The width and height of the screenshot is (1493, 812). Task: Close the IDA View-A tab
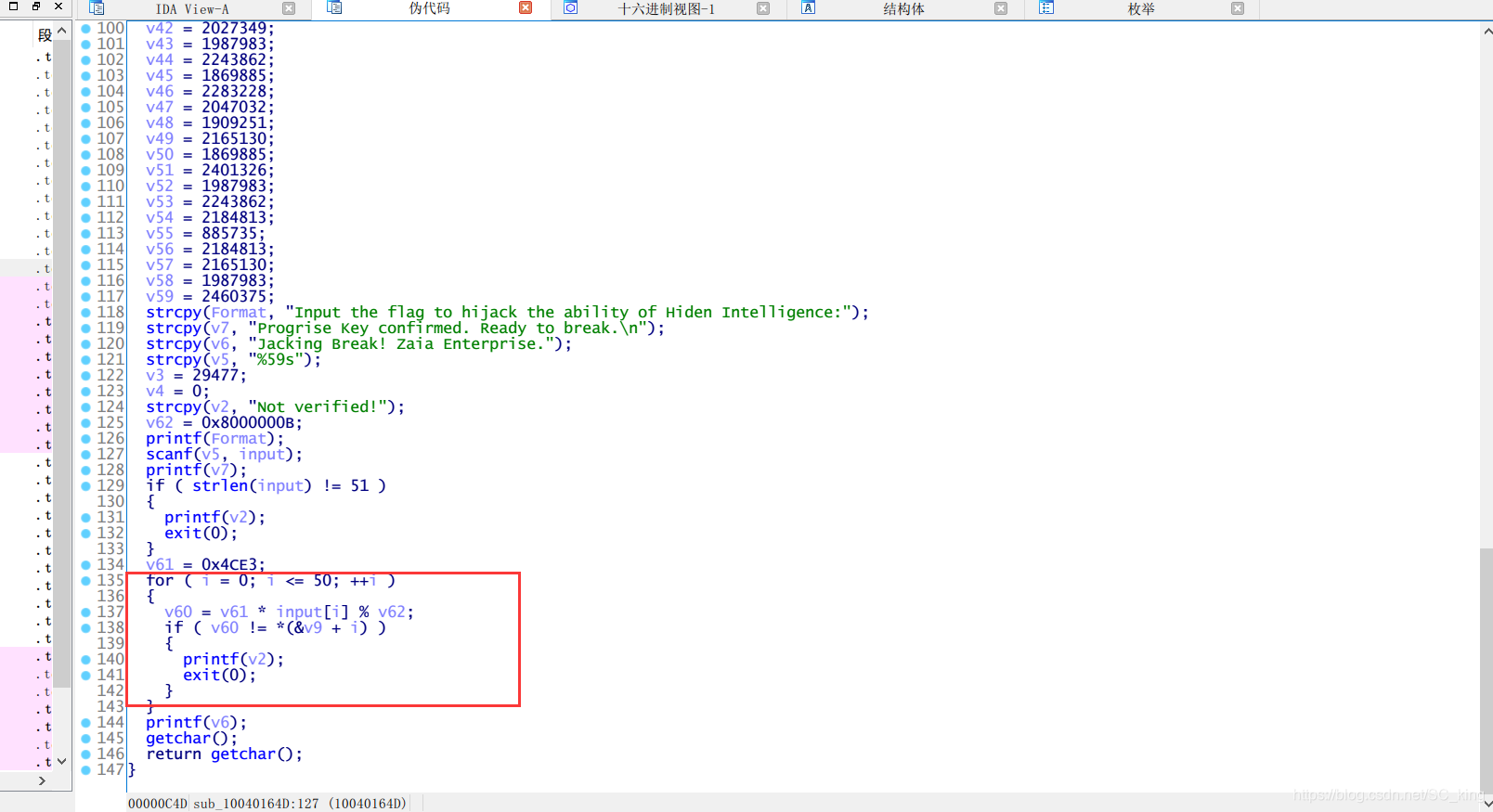click(289, 8)
